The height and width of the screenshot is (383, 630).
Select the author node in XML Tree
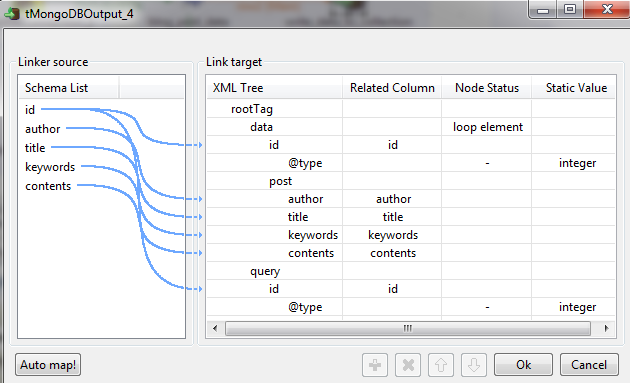[x=305, y=199]
